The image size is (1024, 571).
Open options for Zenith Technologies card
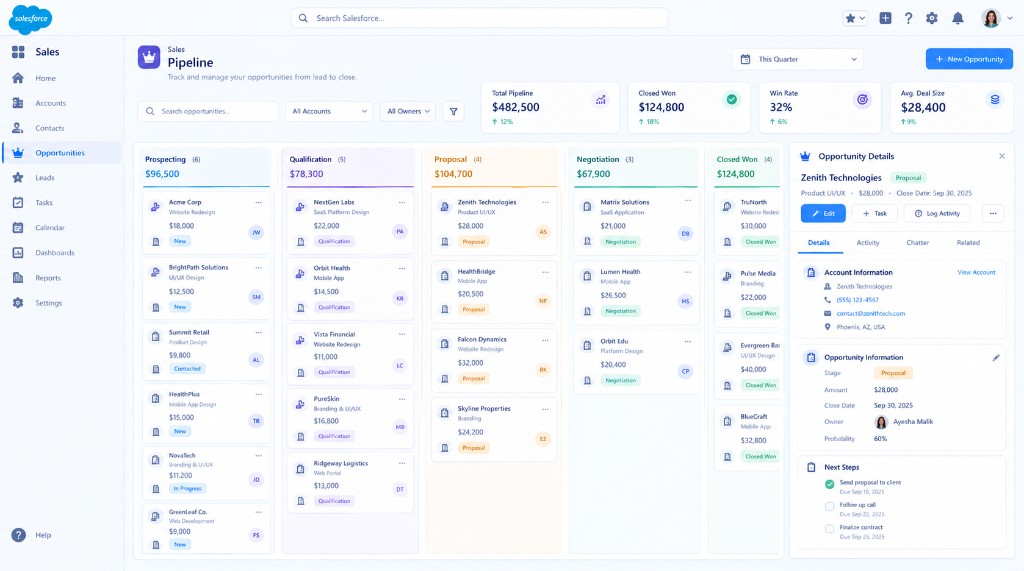[545, 203]
